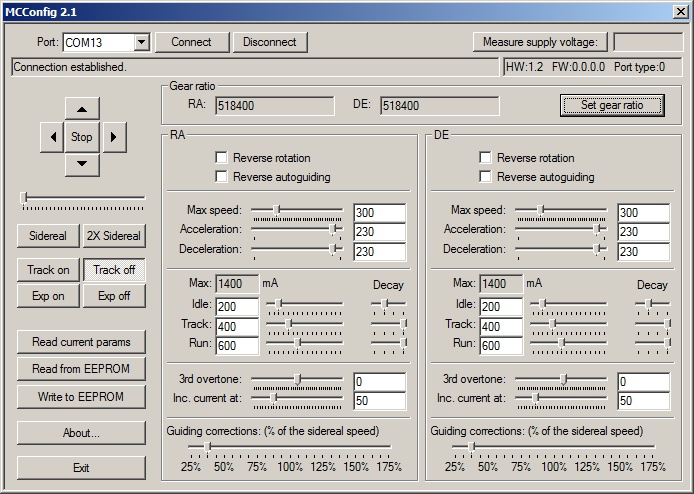Click the RA Max speed input field

click(x=379, y=213)
